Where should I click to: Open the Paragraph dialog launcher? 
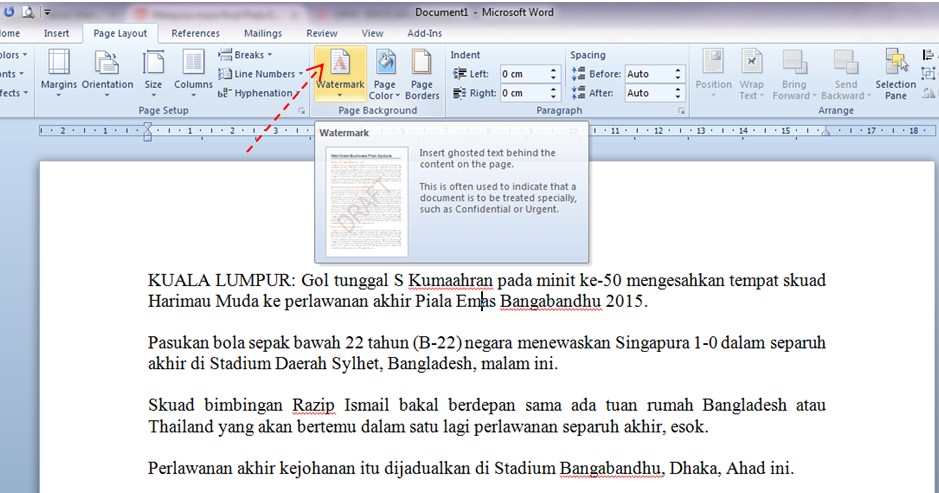pos(681,111)
